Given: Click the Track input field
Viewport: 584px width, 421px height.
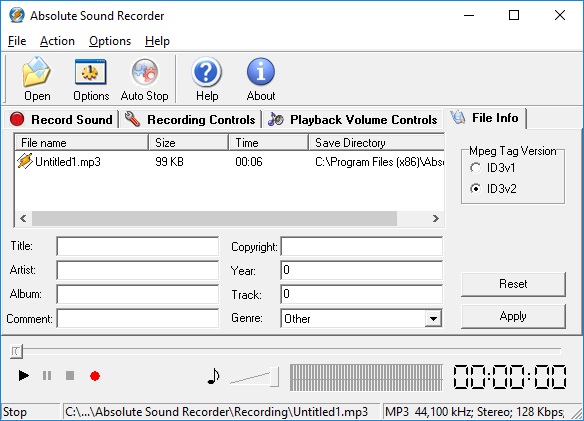Looking at the screenshot, I should 362,294.
